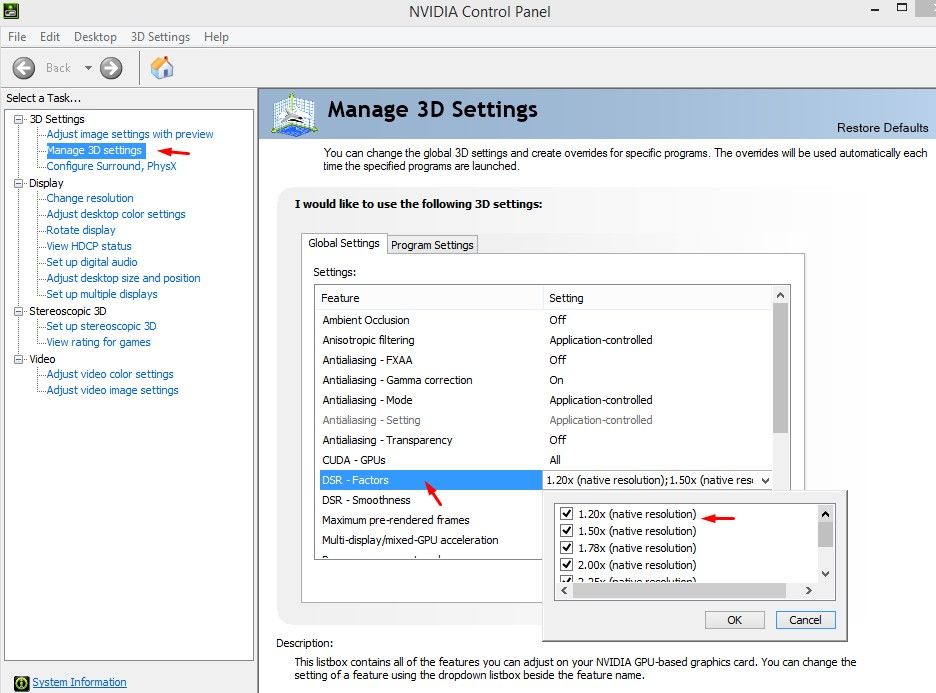Toggle the 2.00x native resolution checkbox
Viewport: 936px width, 693px height.
point(566,564)
